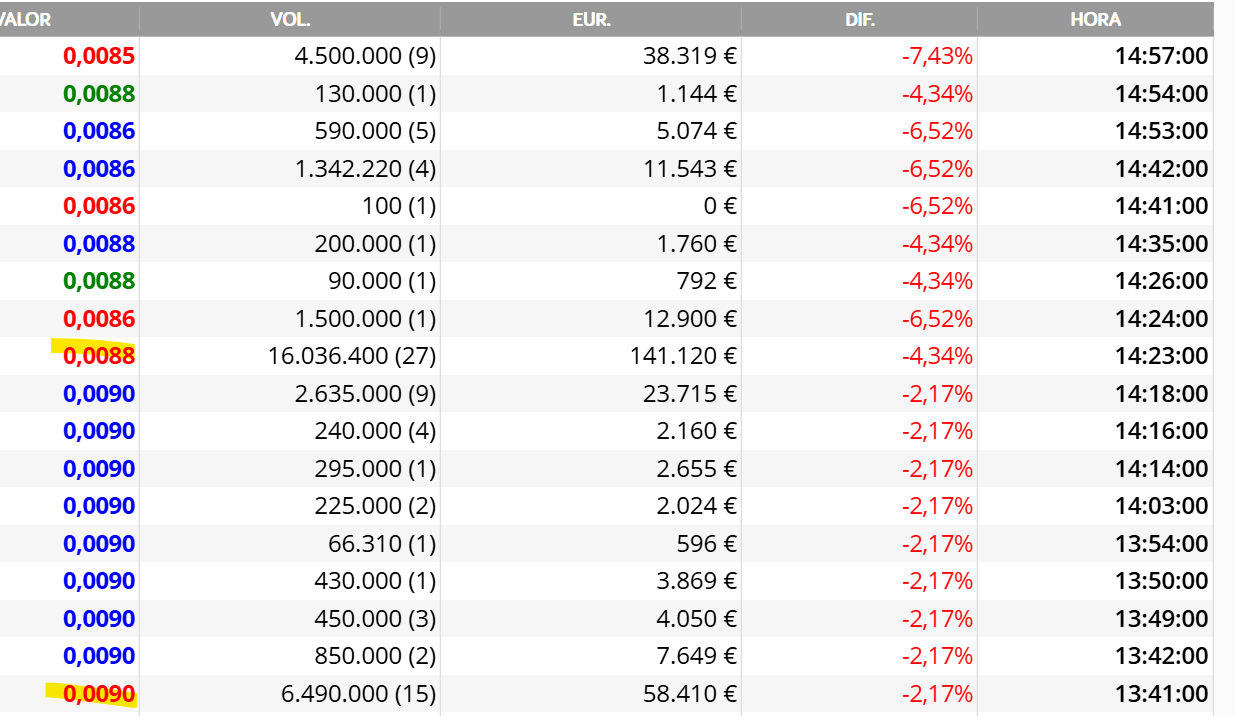Viewport: 1235px width, 716px height.
Task: Select the DIF. column header
Action: point(860,19)
